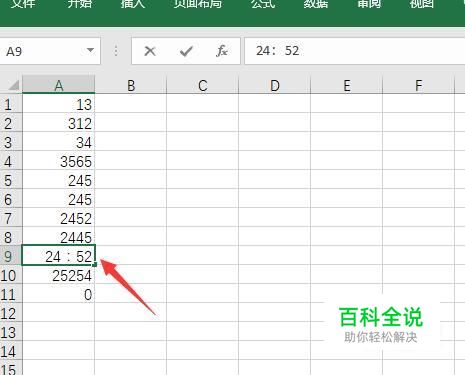Select column E header
465x375 pixels.
pyautogui.click(x=347, y=85)
